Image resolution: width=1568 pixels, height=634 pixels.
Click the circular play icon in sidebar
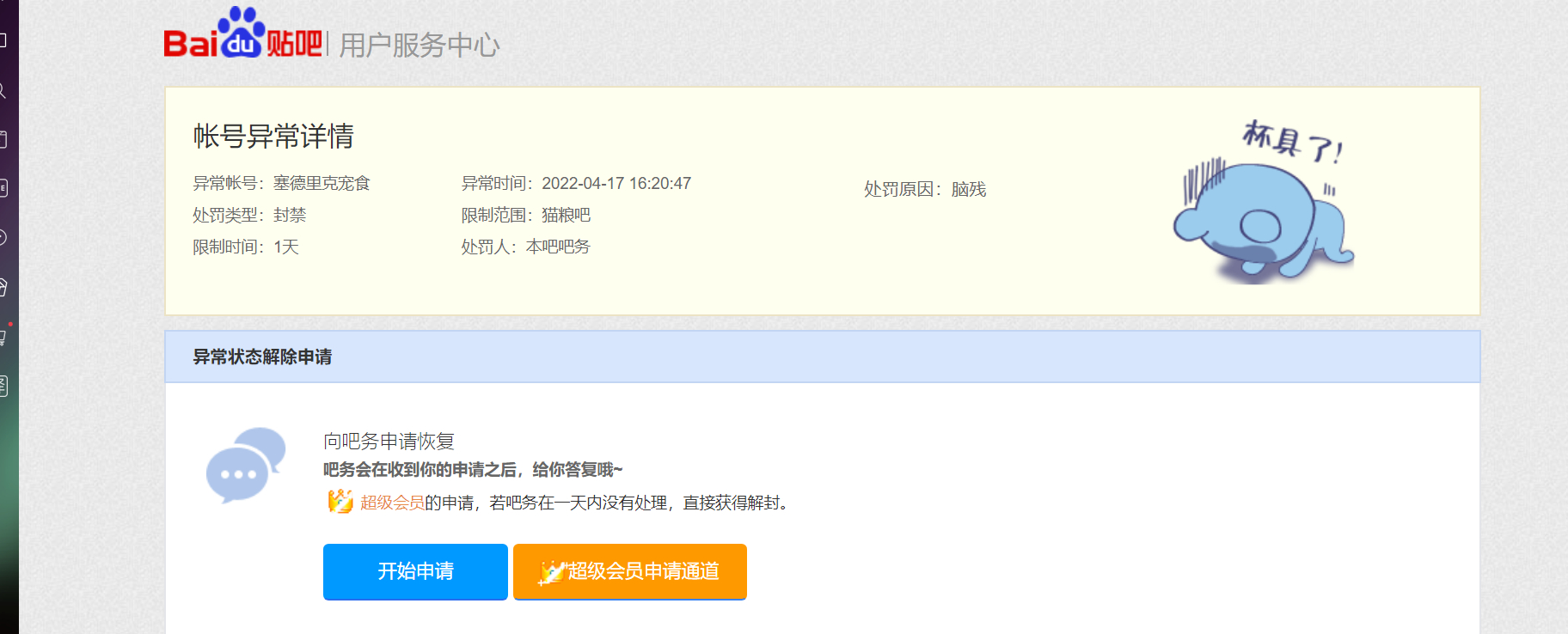click(3, 238)
